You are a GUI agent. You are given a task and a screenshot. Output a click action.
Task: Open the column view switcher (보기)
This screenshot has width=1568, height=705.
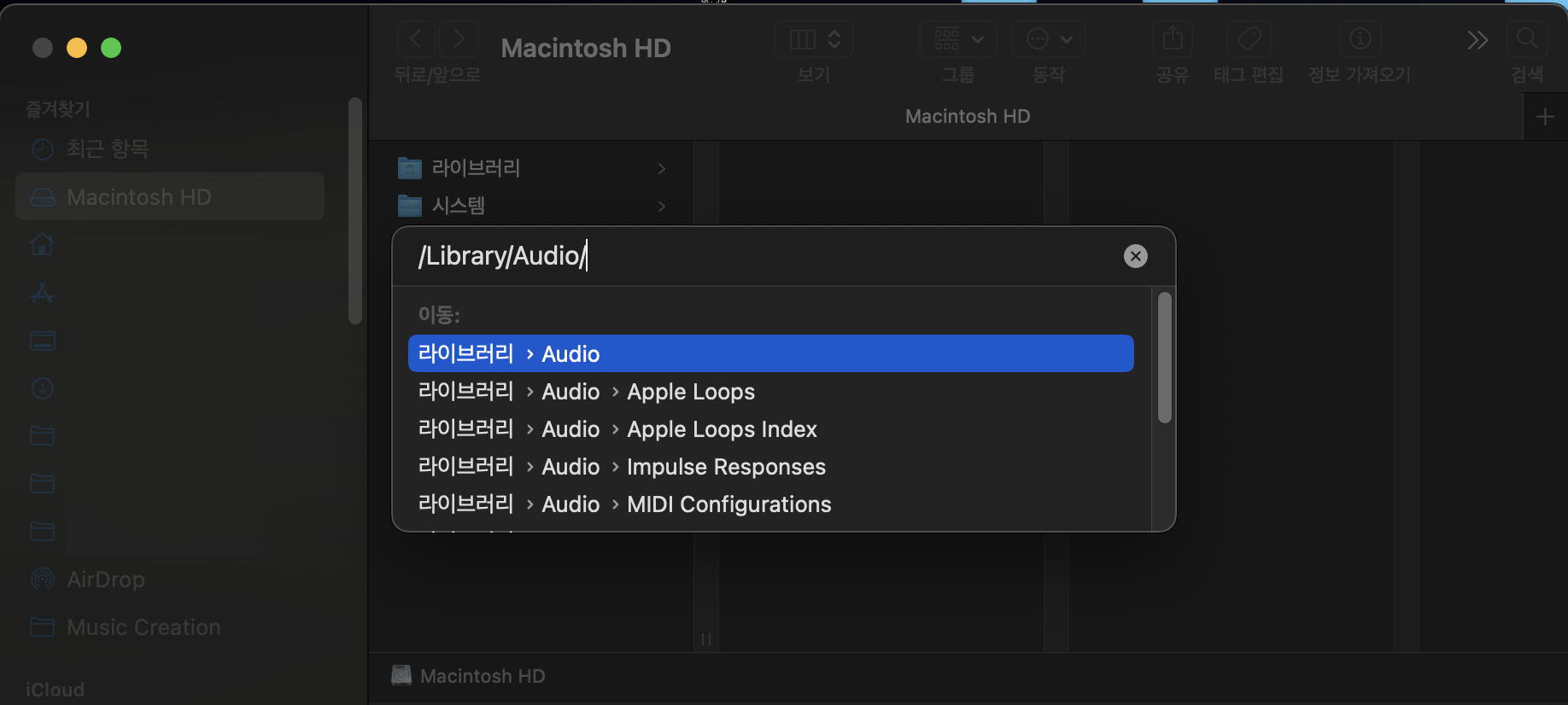pyautogui.click(x=814, y=39)
